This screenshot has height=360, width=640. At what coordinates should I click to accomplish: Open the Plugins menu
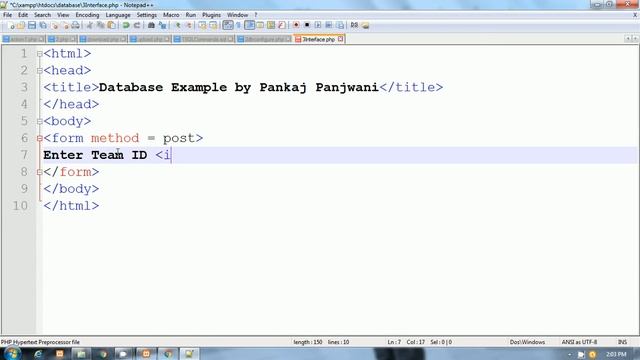(x=211, y=15)
